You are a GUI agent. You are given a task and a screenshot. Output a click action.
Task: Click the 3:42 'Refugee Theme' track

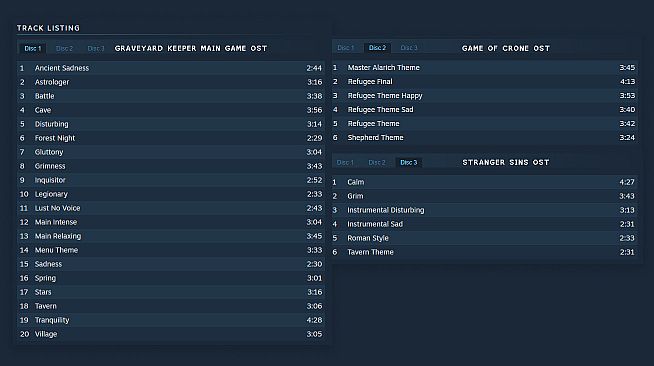(x=485, y=124)
